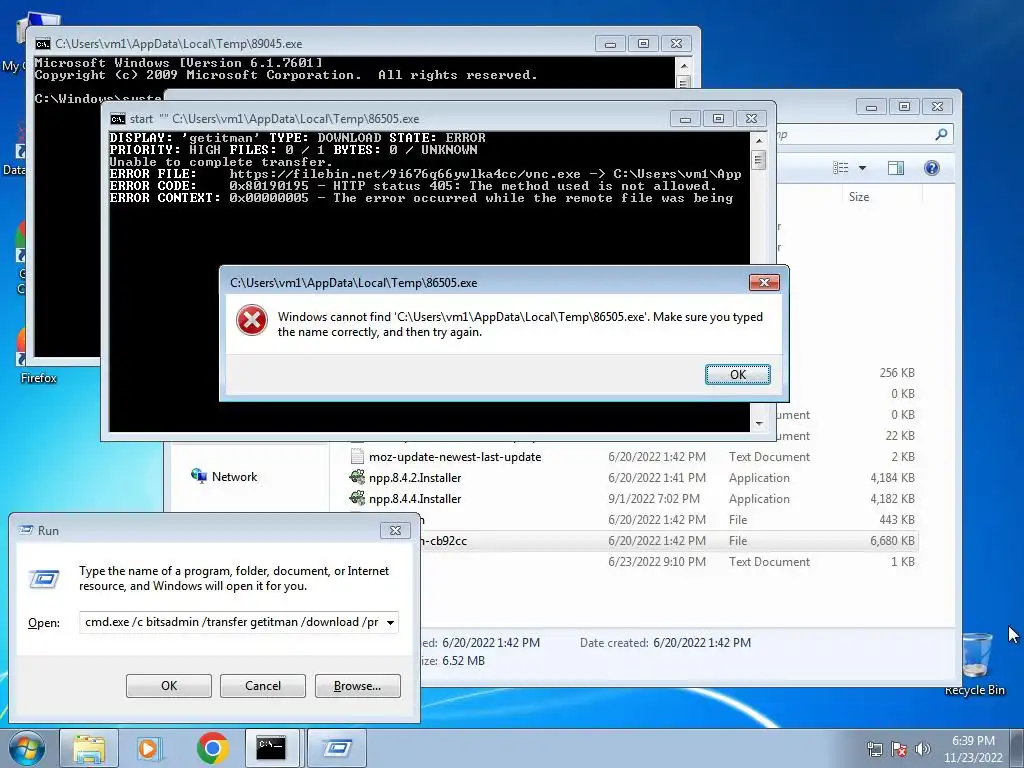Click scrollbar thumb in 86505.exe console
Screen dimensions: 1024x768
[x=758, y=159]
